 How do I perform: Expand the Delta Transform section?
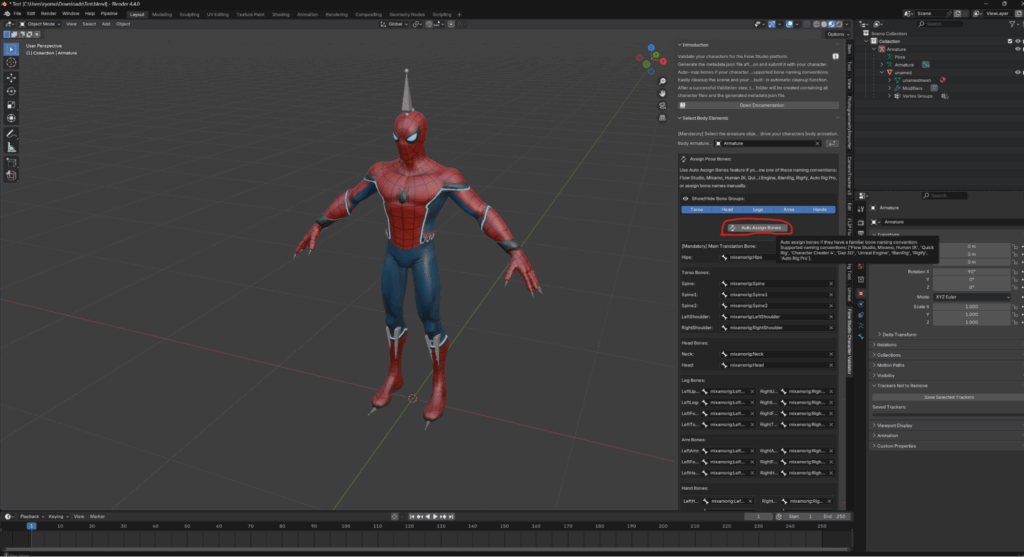tap(900, 334)
